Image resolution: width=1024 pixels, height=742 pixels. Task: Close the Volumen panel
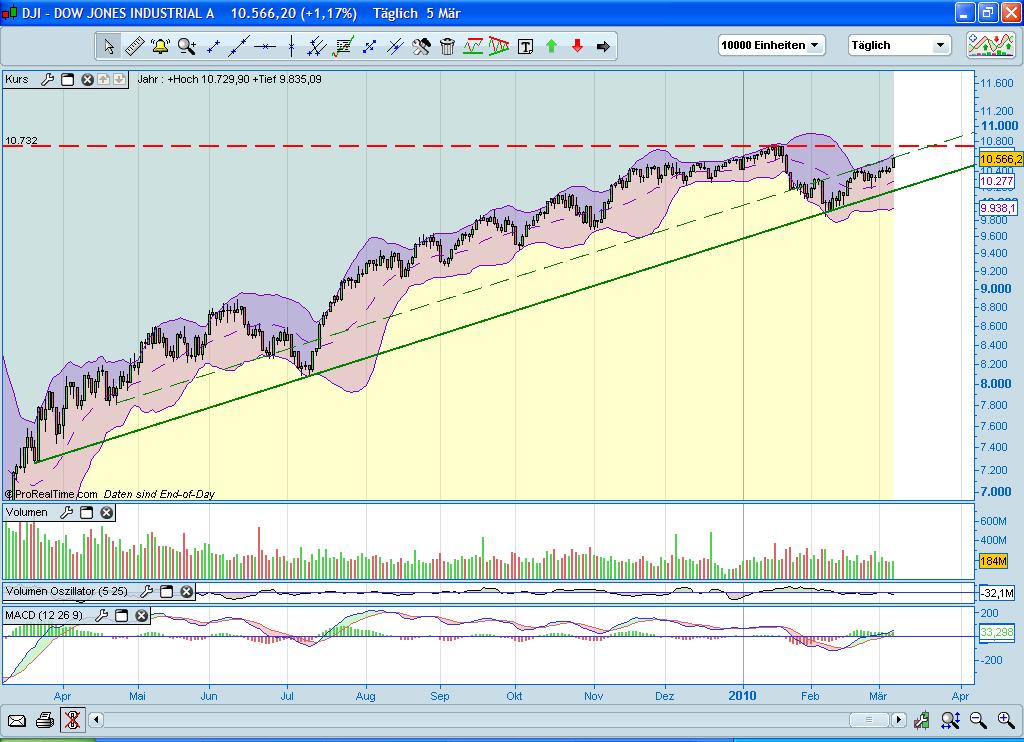(x=106, y=513)
